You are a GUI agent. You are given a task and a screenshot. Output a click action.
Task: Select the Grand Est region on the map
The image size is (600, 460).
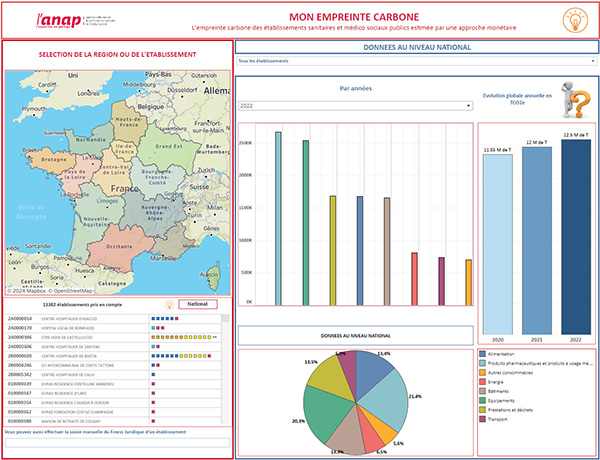[x=168, y=147]
